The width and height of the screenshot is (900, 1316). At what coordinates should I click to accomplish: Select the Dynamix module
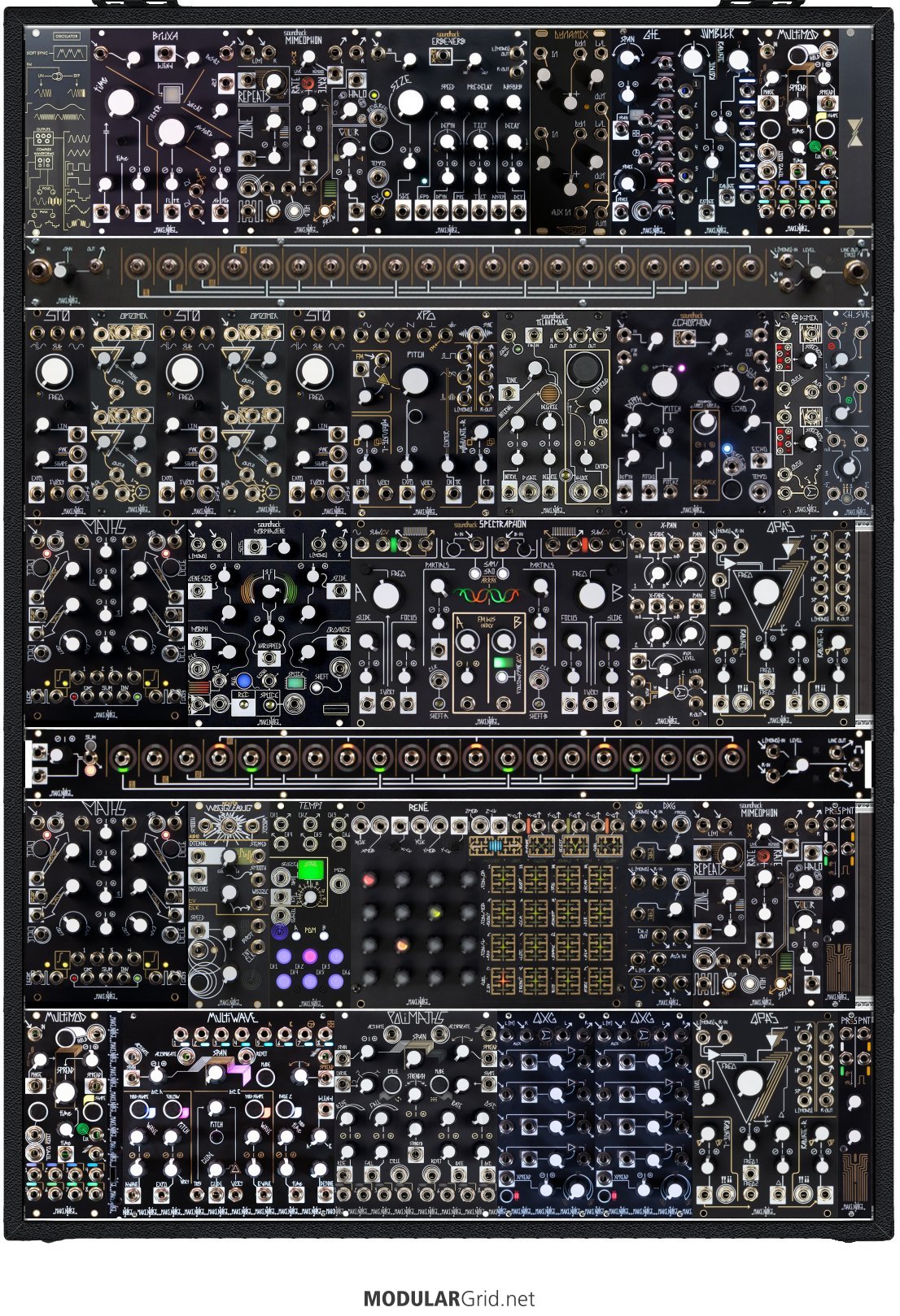click(570, 132)
